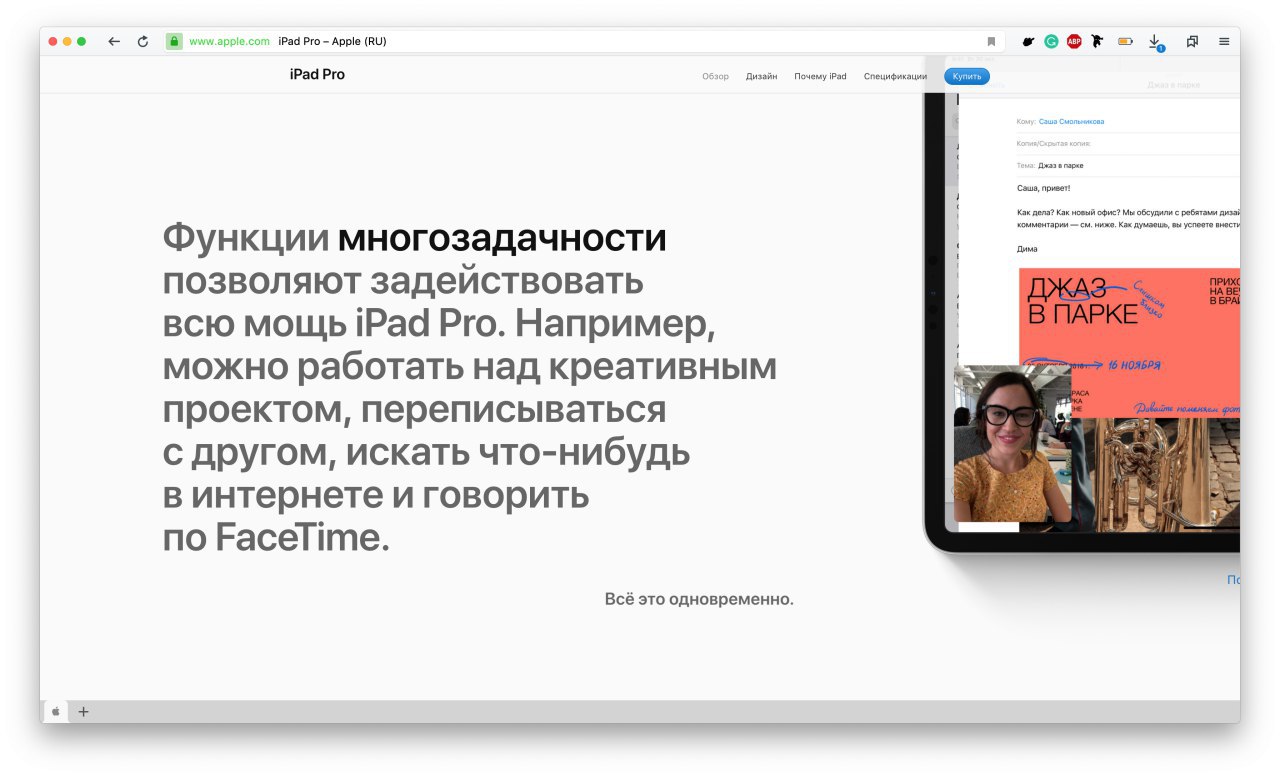Close the window with red button
Screen dimensions: 1280x776
53,41
